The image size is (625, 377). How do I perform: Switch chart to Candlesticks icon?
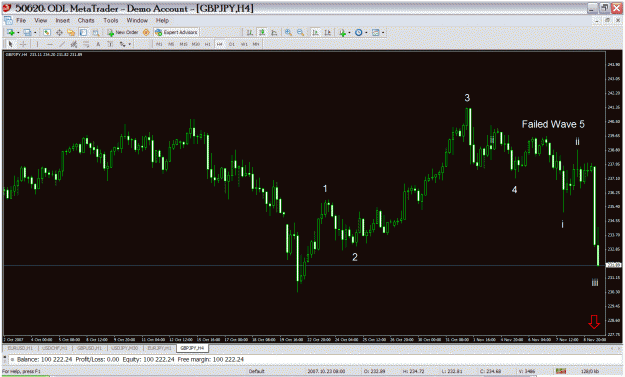pyautogui.click(x=262, y=32)
